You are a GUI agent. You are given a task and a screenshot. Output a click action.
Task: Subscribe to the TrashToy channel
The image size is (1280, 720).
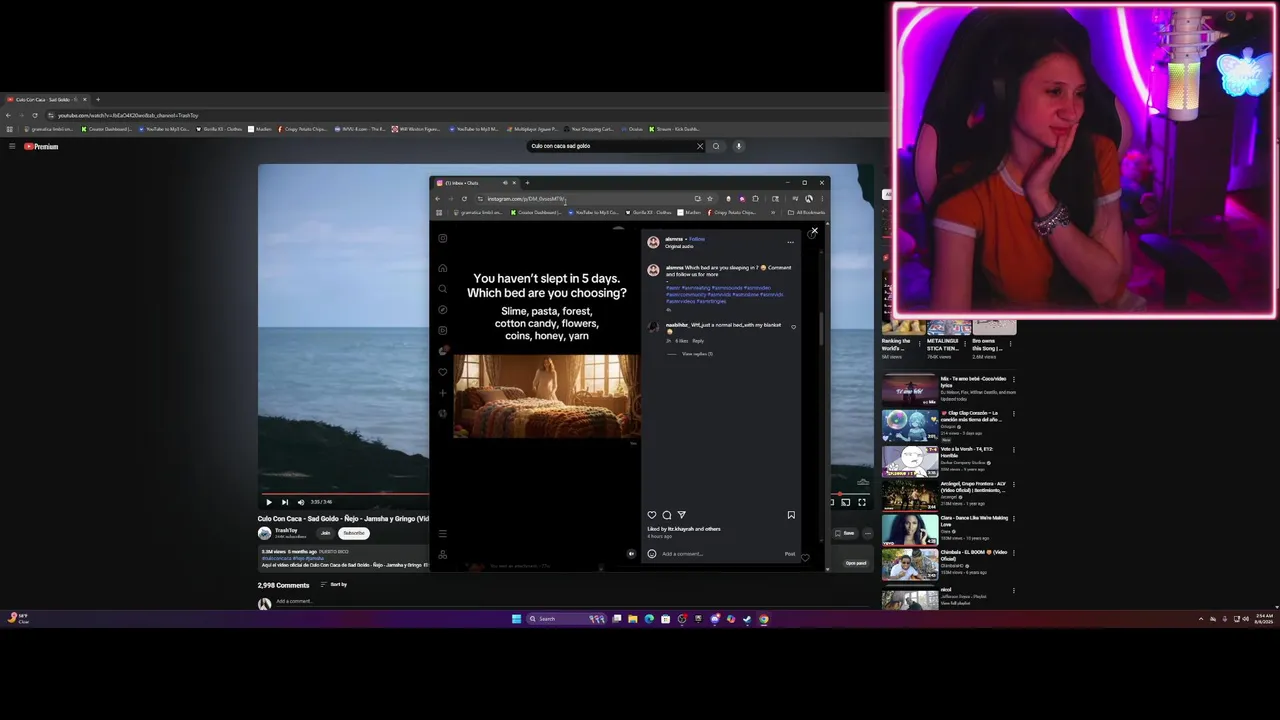tap(354, 533)
